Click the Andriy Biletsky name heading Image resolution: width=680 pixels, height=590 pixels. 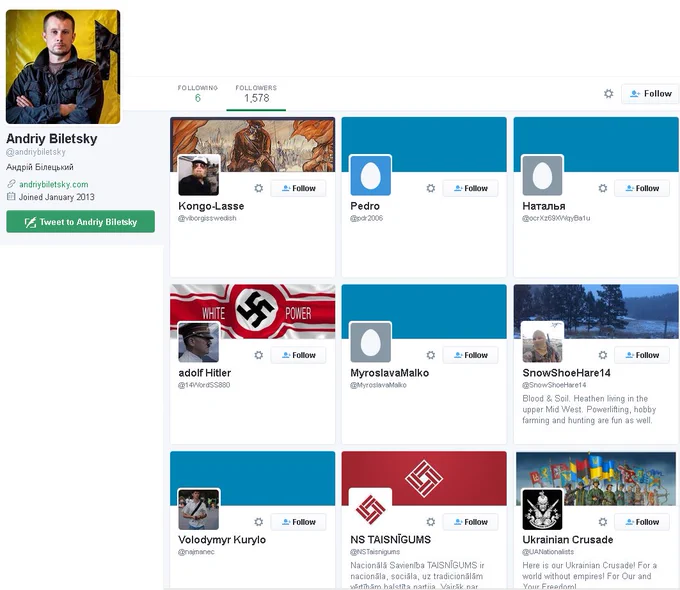52,138
